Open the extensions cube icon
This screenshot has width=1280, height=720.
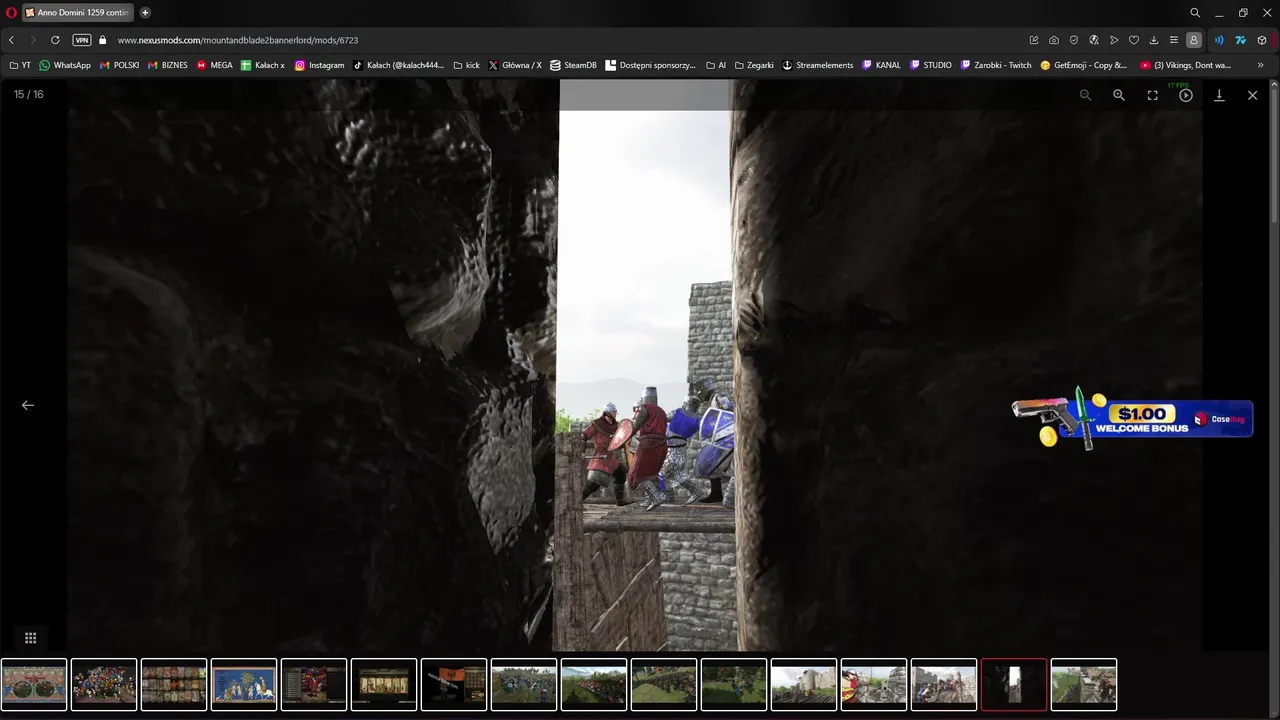[x=1262, y=40]
